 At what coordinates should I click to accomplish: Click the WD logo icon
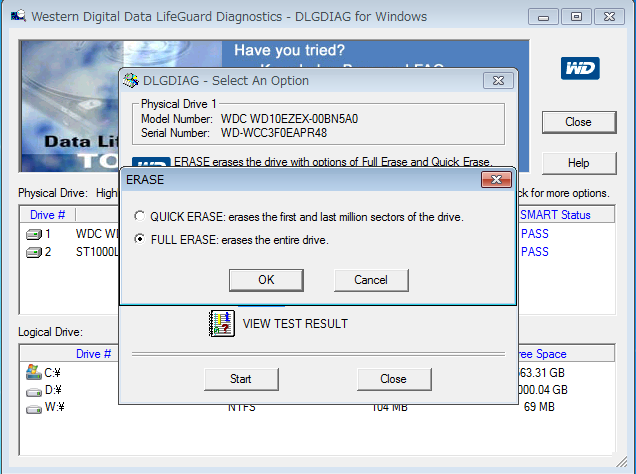point(580,68)
